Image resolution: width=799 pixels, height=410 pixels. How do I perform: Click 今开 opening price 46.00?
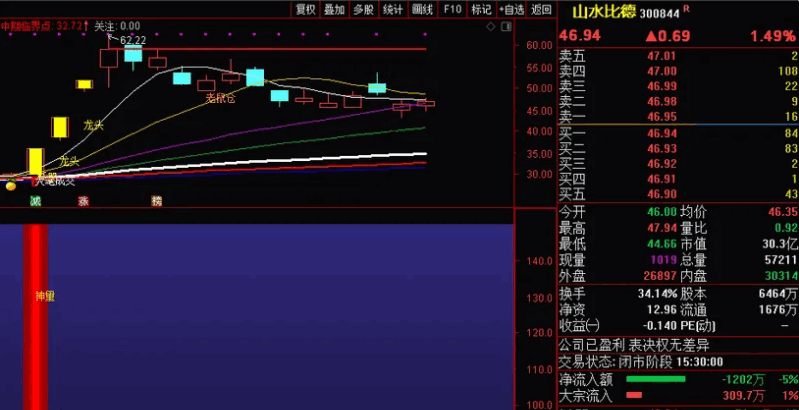pos(662,212)
